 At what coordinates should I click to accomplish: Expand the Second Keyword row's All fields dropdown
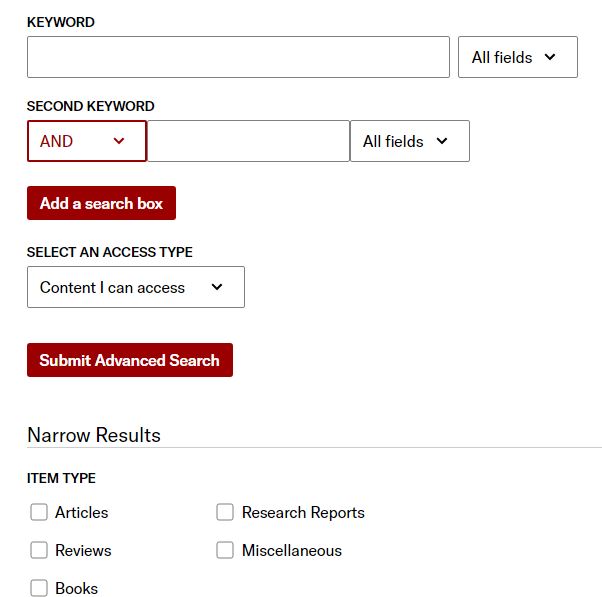click(x=408, y=141)
